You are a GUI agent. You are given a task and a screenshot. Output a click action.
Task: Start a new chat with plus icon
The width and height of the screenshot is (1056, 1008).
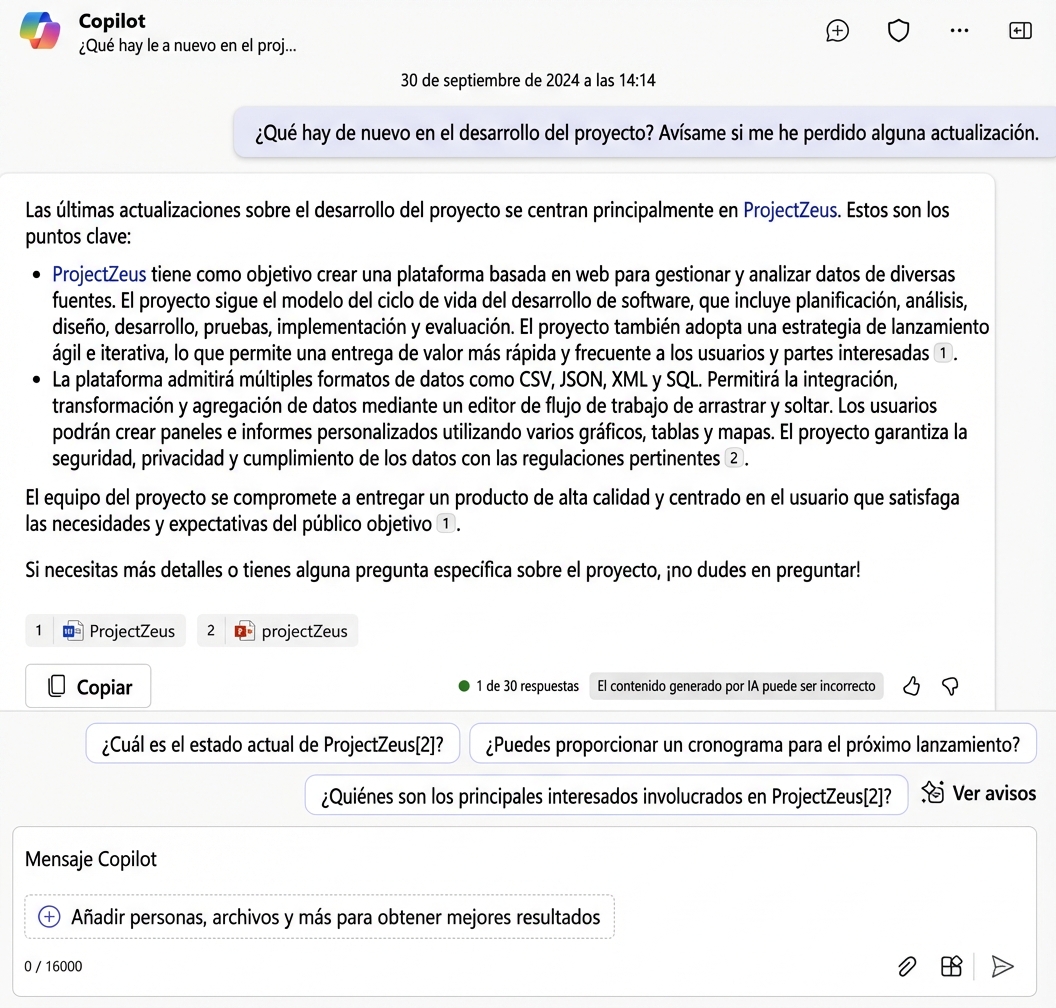click(837, 31)
